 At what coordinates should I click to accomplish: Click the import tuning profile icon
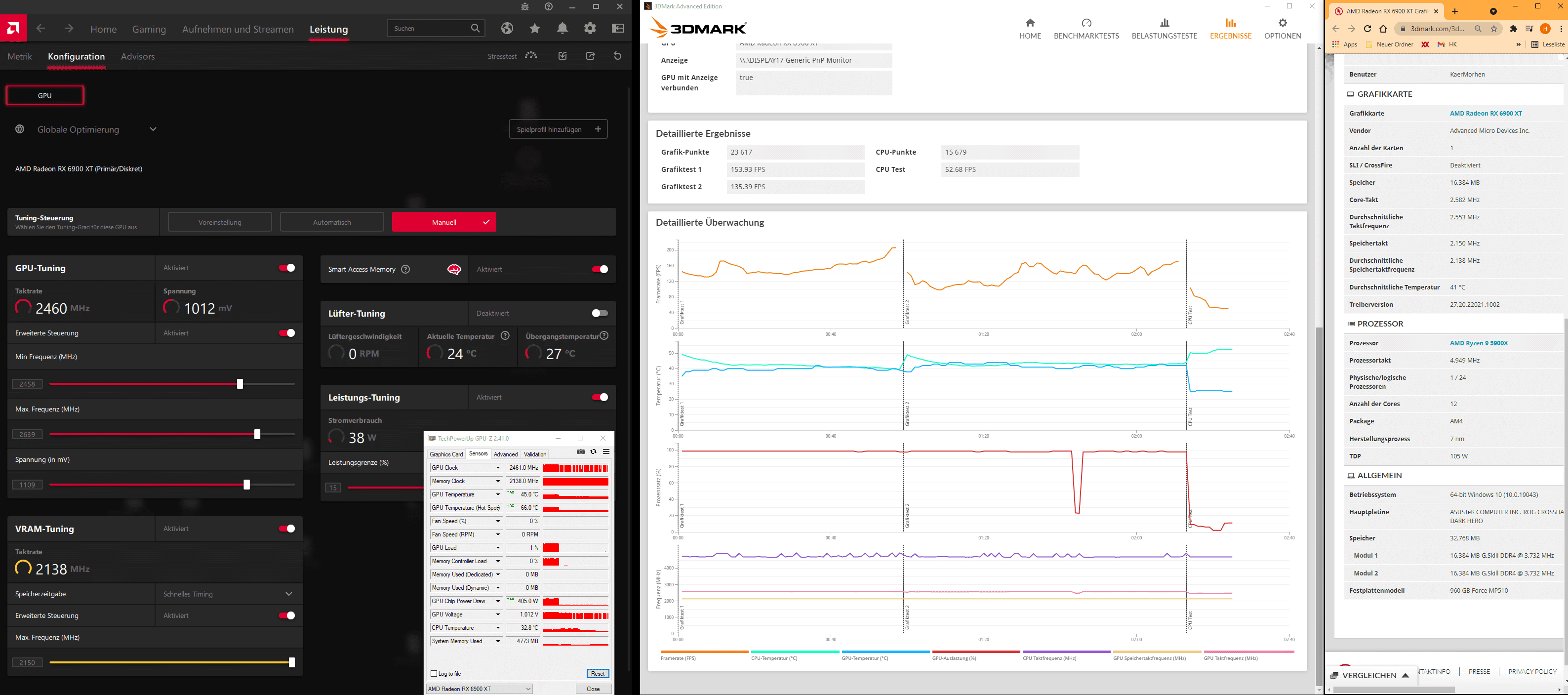563,56
